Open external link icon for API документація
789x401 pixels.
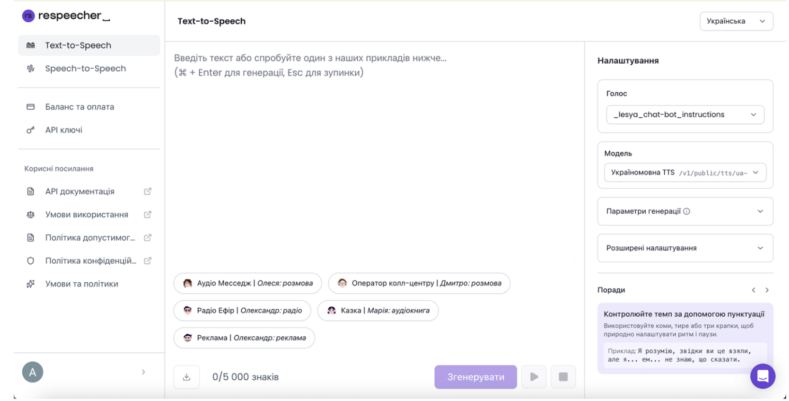tap(148, 191)
